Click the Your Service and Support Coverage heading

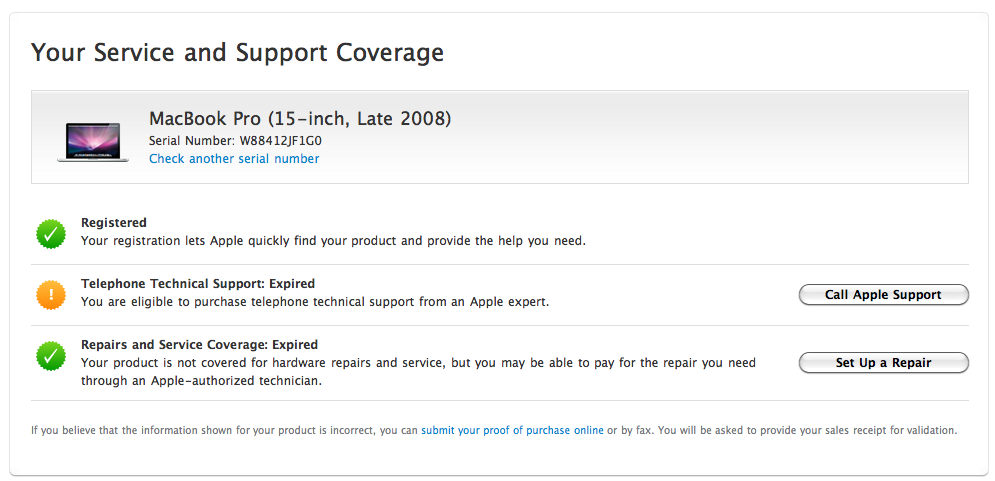click(x=237, y=53)
